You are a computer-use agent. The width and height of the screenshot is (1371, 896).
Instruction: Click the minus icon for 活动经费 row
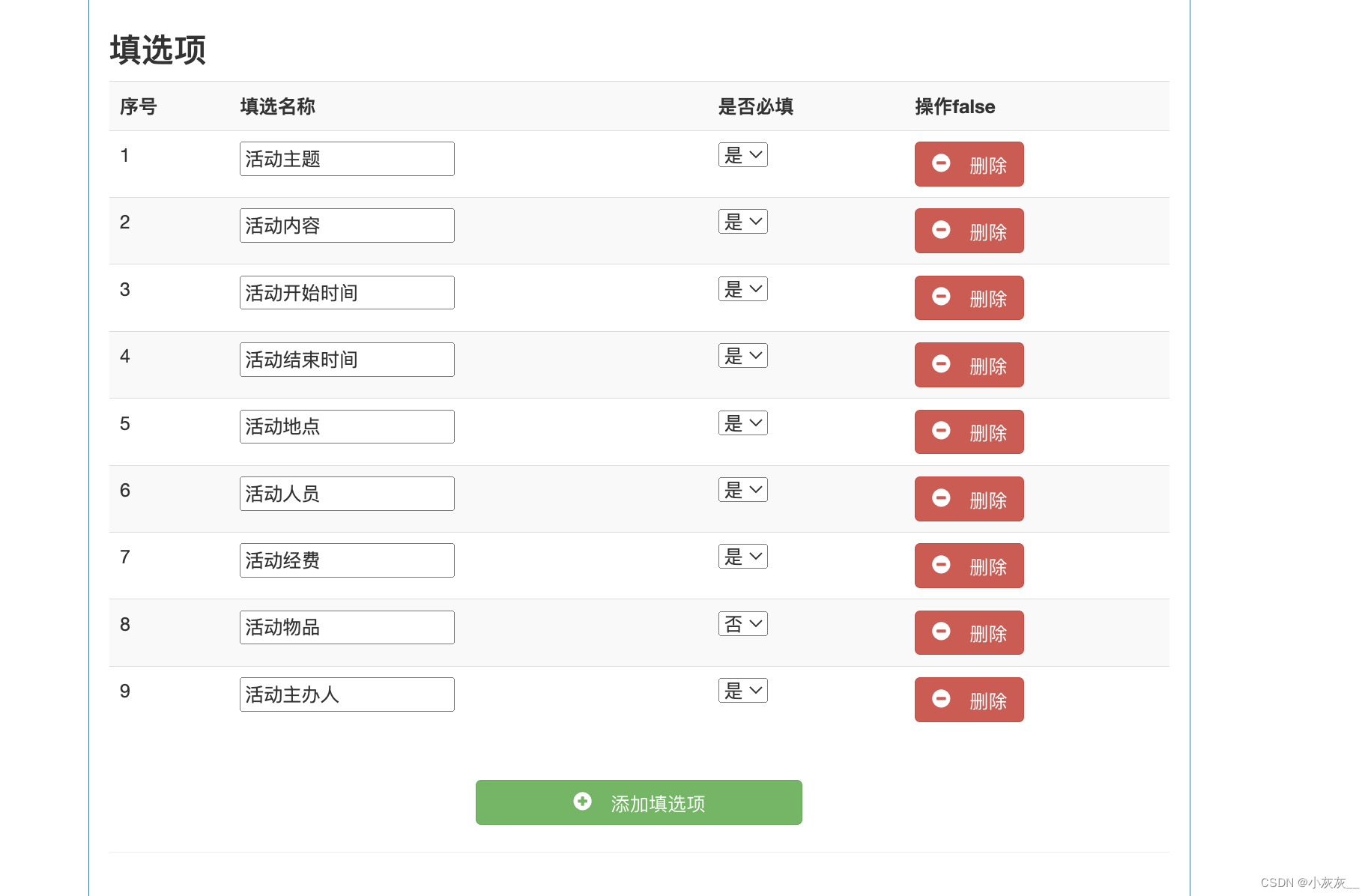pos(942,566)
